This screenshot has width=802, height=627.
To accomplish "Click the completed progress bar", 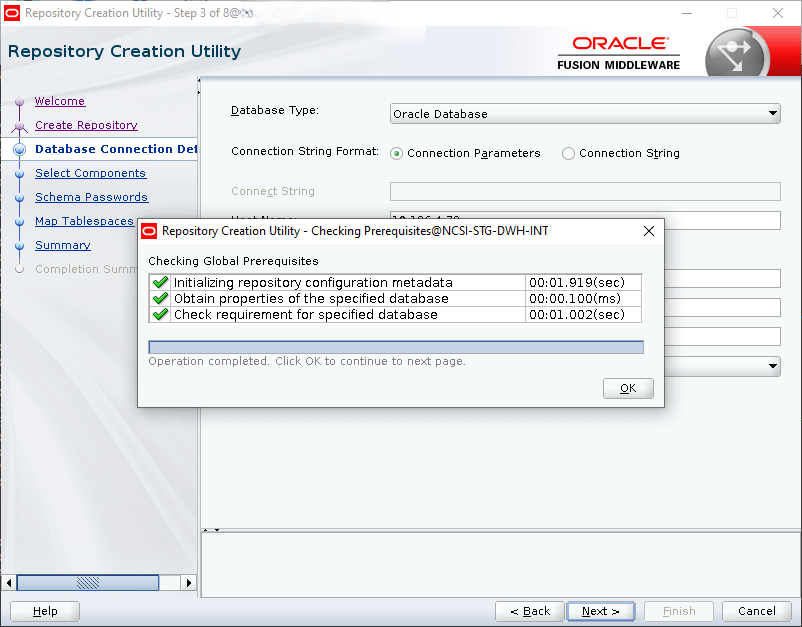I will pyautogui.click(x=395, y=347).
